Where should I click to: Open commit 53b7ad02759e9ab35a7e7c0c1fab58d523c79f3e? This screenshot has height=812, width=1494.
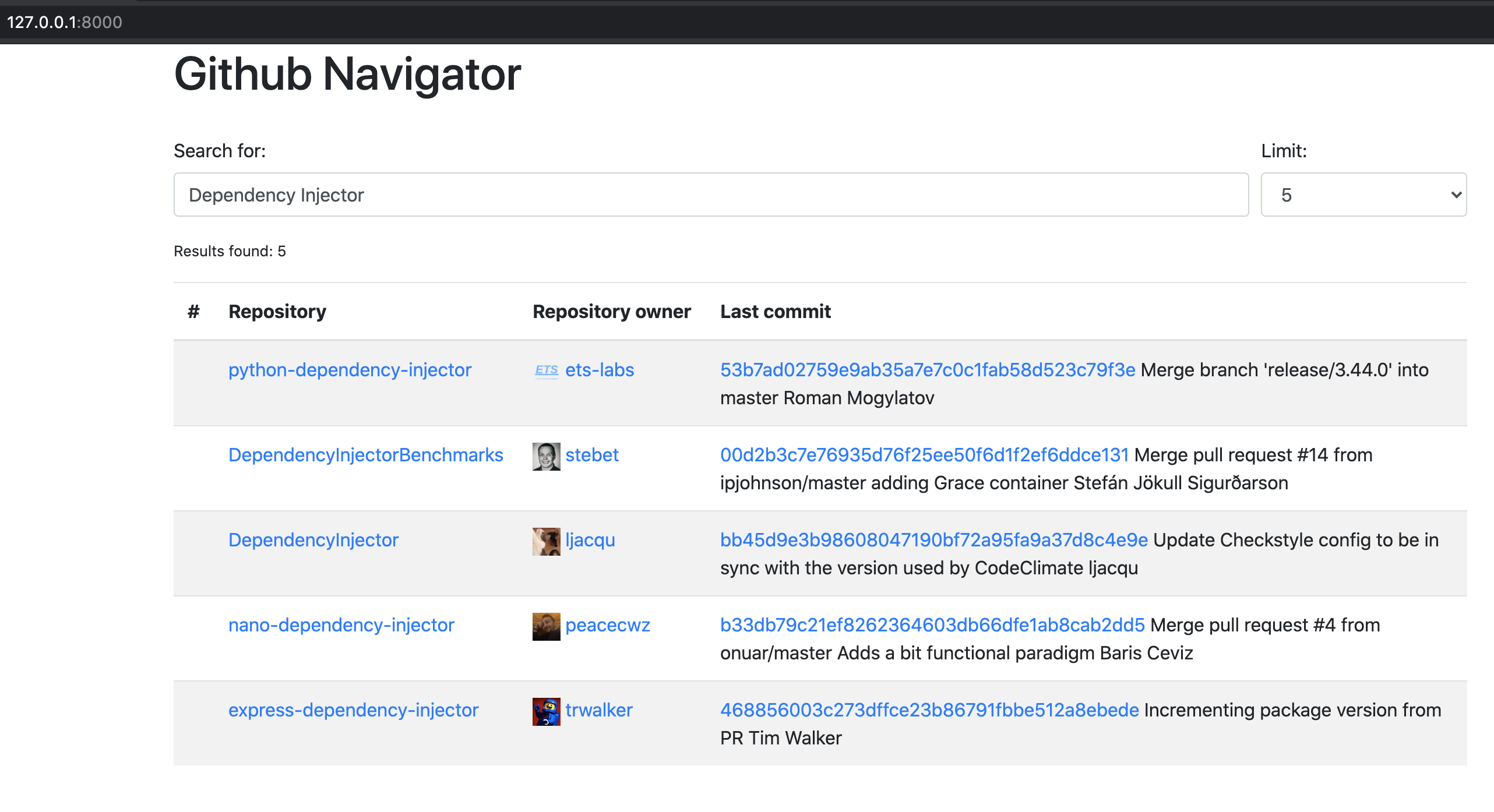tap(927, 370)
